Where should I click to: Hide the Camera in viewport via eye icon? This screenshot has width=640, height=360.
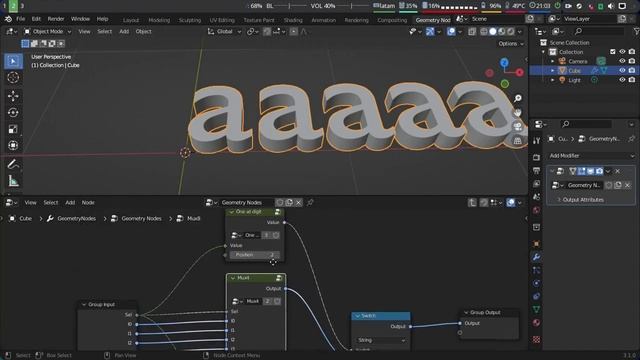click(622, 61)
